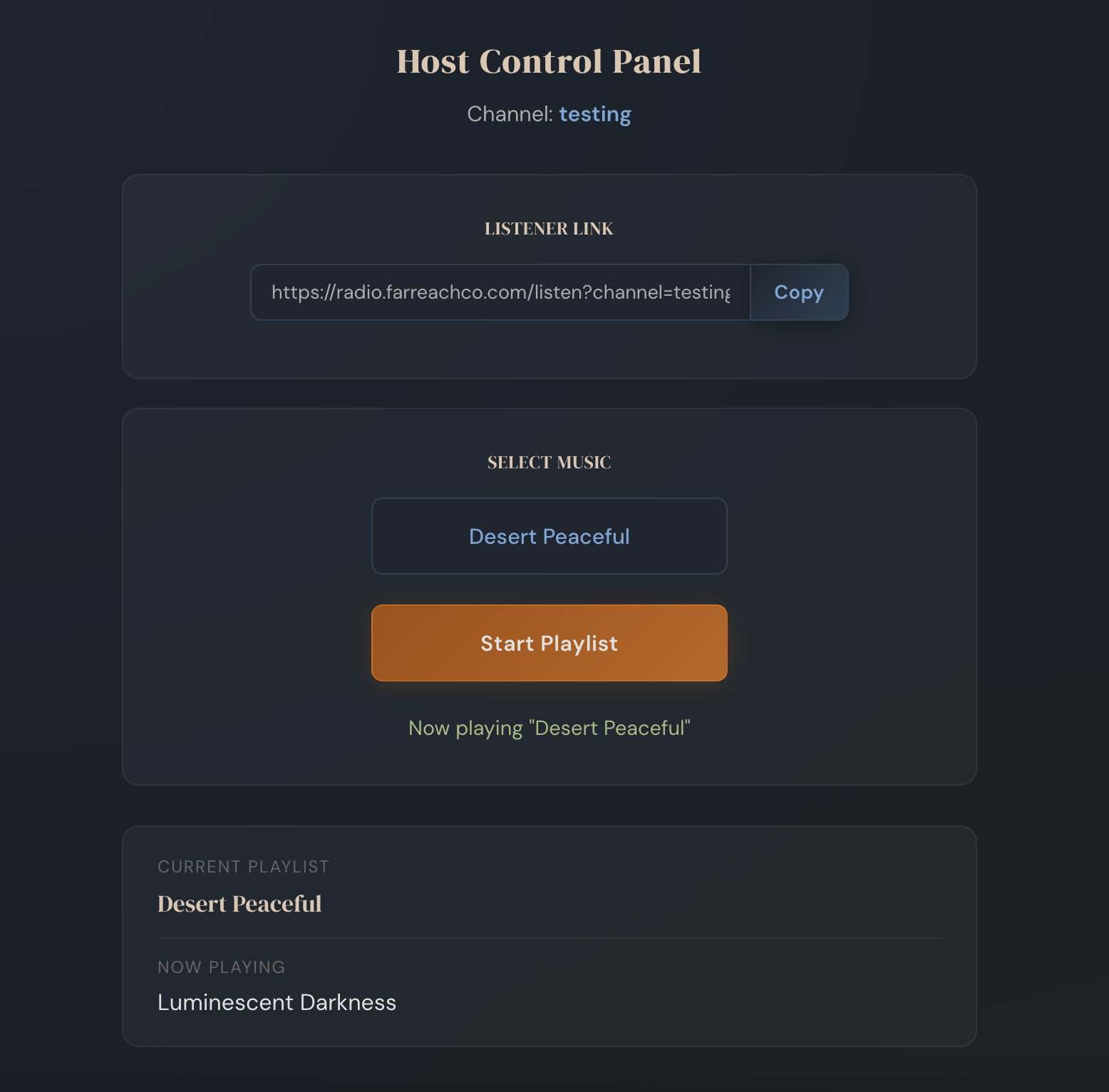Click the word 'Playlist' on orange button

coord(579,644)
